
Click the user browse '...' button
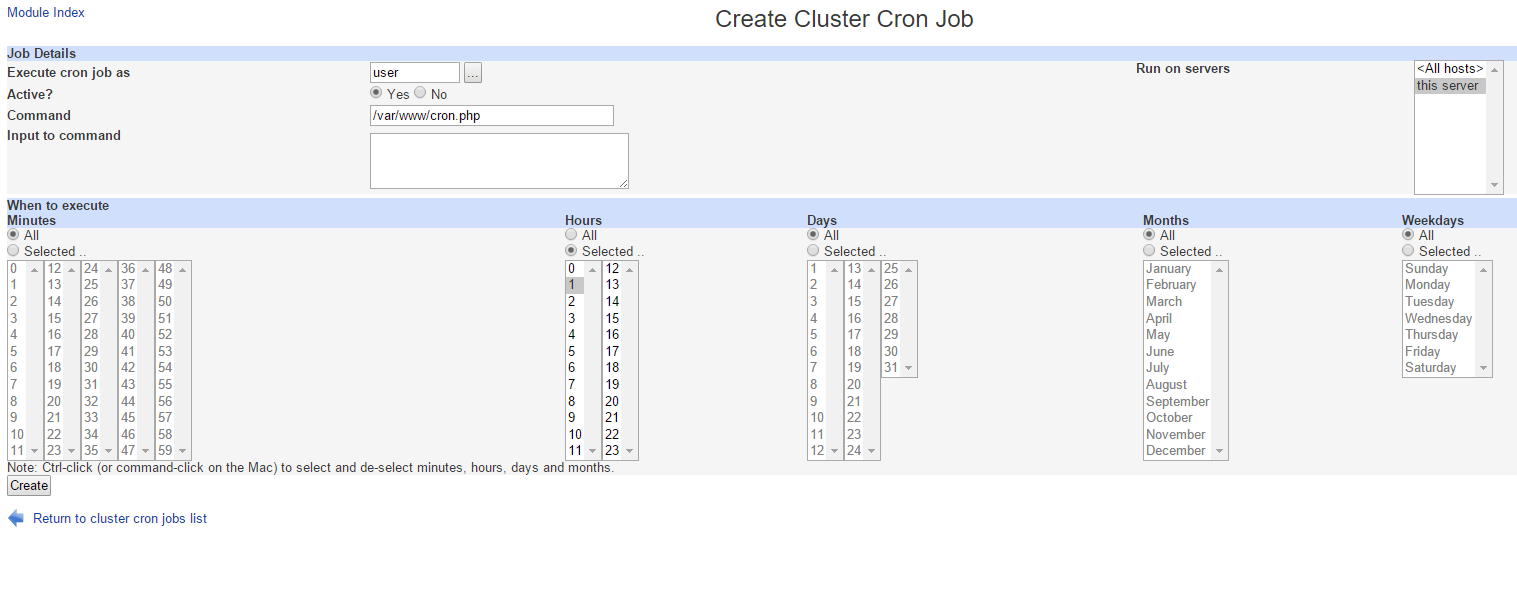click(x=473, y=73)
